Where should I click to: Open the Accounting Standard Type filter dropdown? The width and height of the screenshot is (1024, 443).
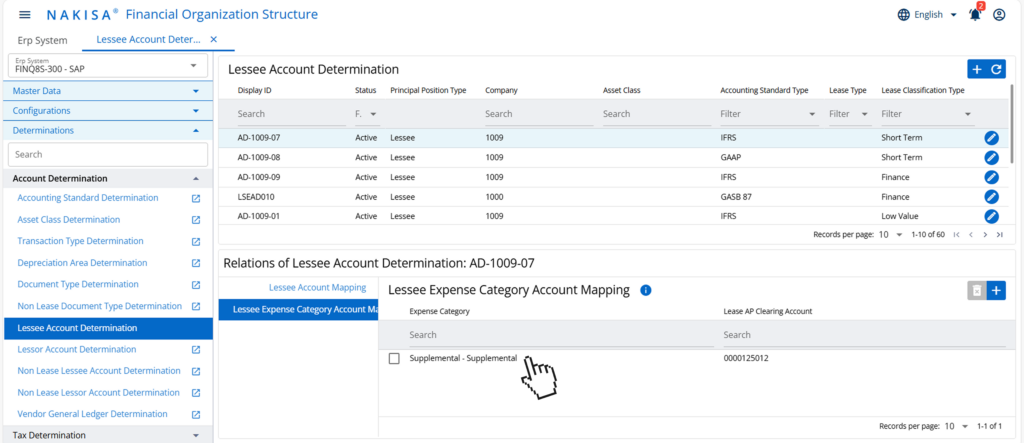[x=769, y=114]
